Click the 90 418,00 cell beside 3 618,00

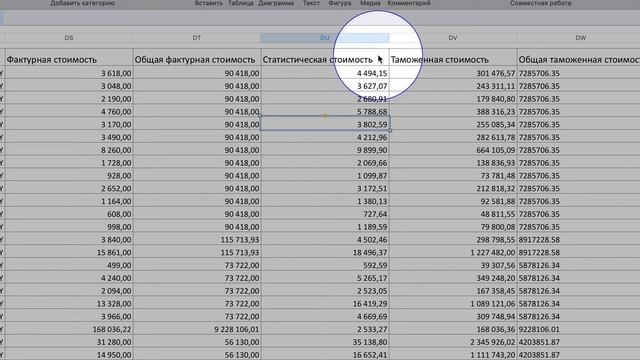[197, 73]
